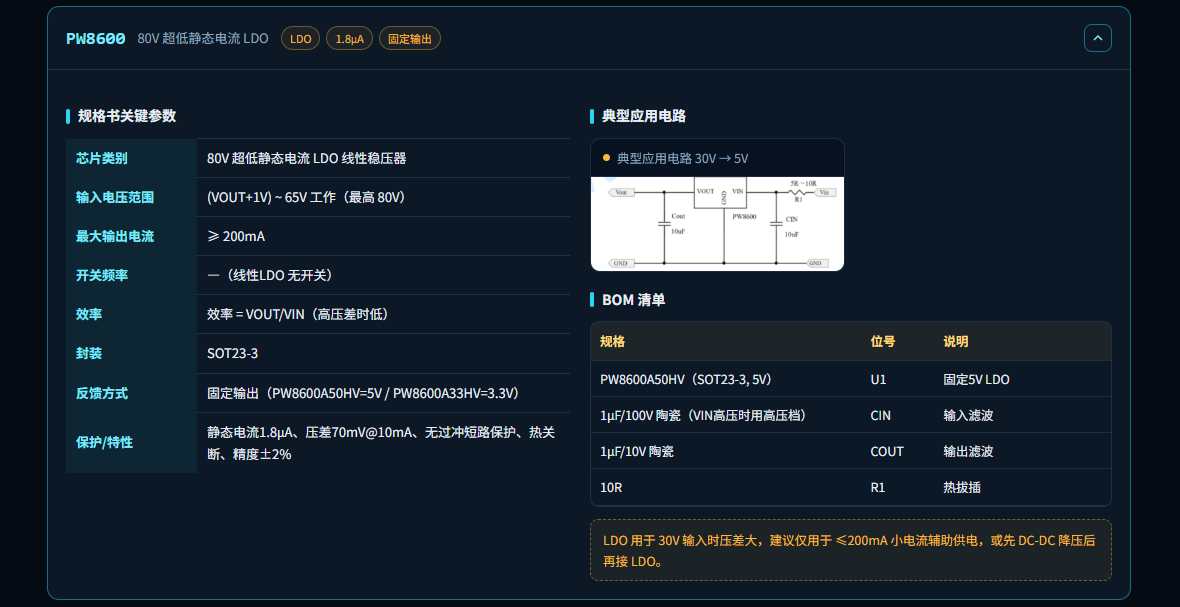Click the orange LDO 30V input warning note
The height and width of the screenshot is (607, 1180).
[x=850, y=551]
